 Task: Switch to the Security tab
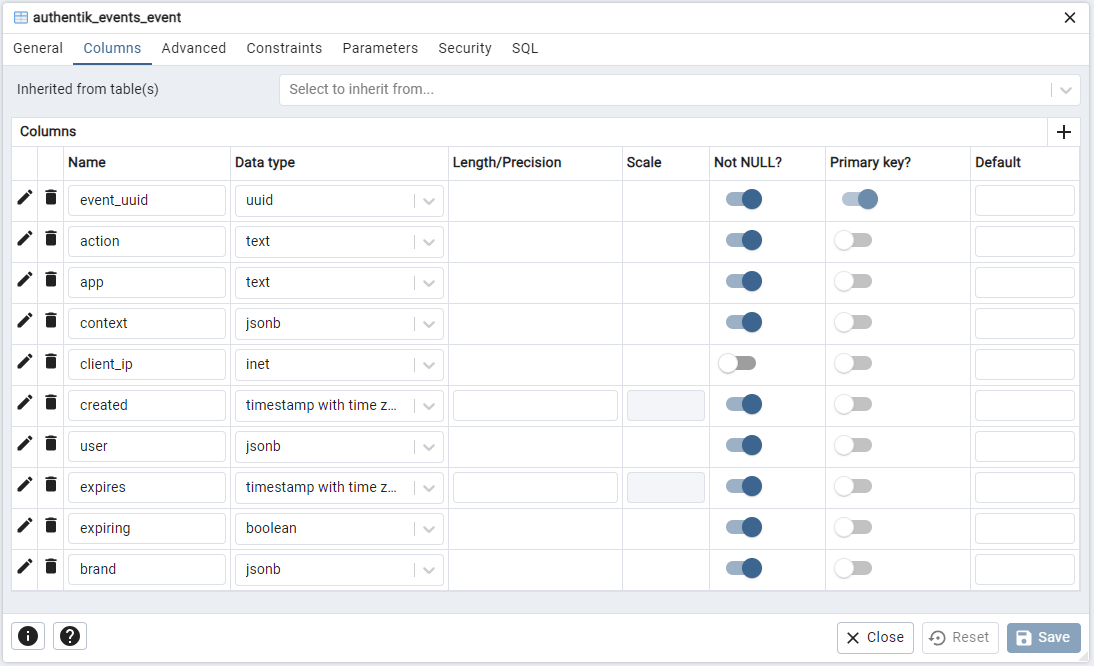tap(465, 48)
